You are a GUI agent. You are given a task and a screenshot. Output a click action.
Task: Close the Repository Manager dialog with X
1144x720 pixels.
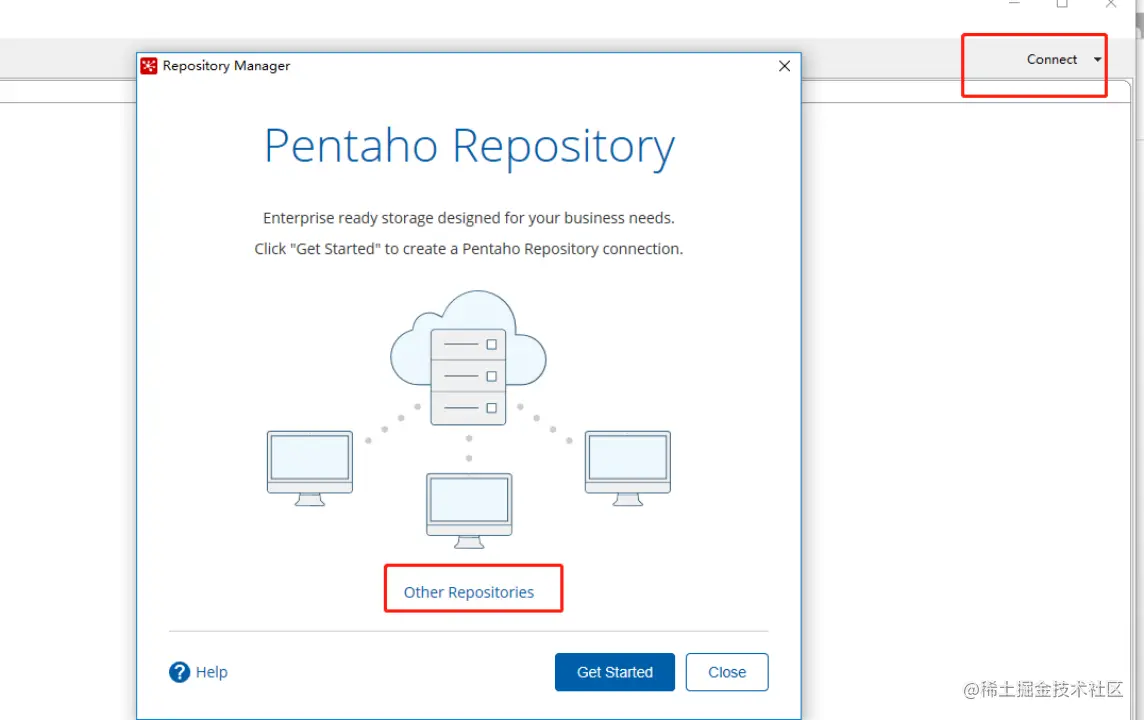point(784,66)
